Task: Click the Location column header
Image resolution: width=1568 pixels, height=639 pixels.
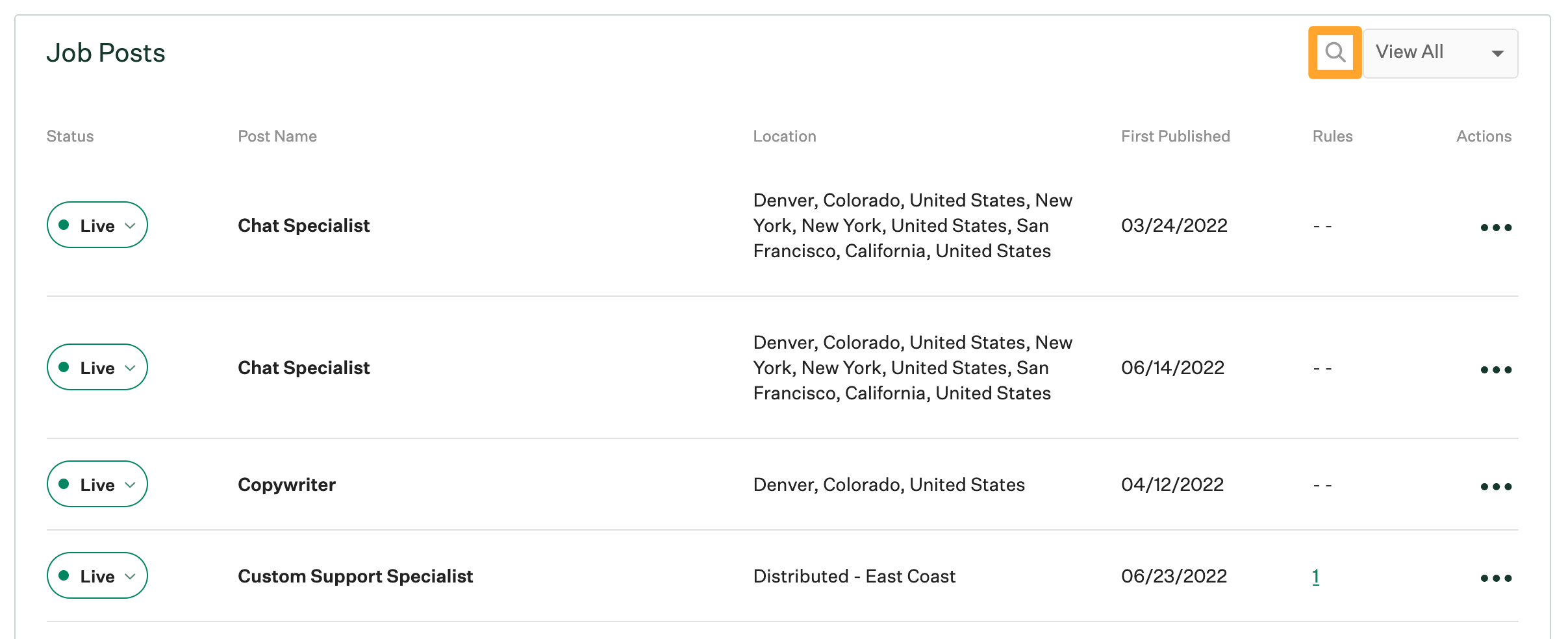Action: coord(785,136)
